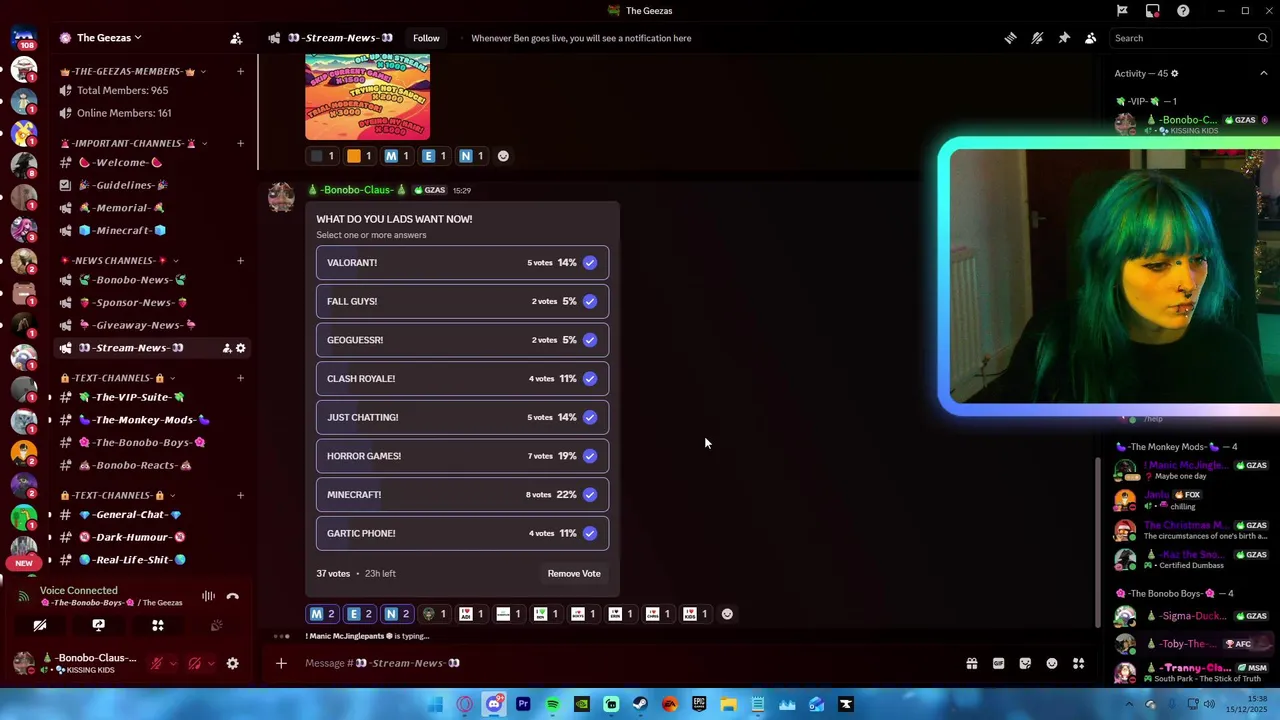Toggle vote for HORROR GAMES! poll option
Image resolution: width=1280 pixels, height=720 pixels.
462,456
